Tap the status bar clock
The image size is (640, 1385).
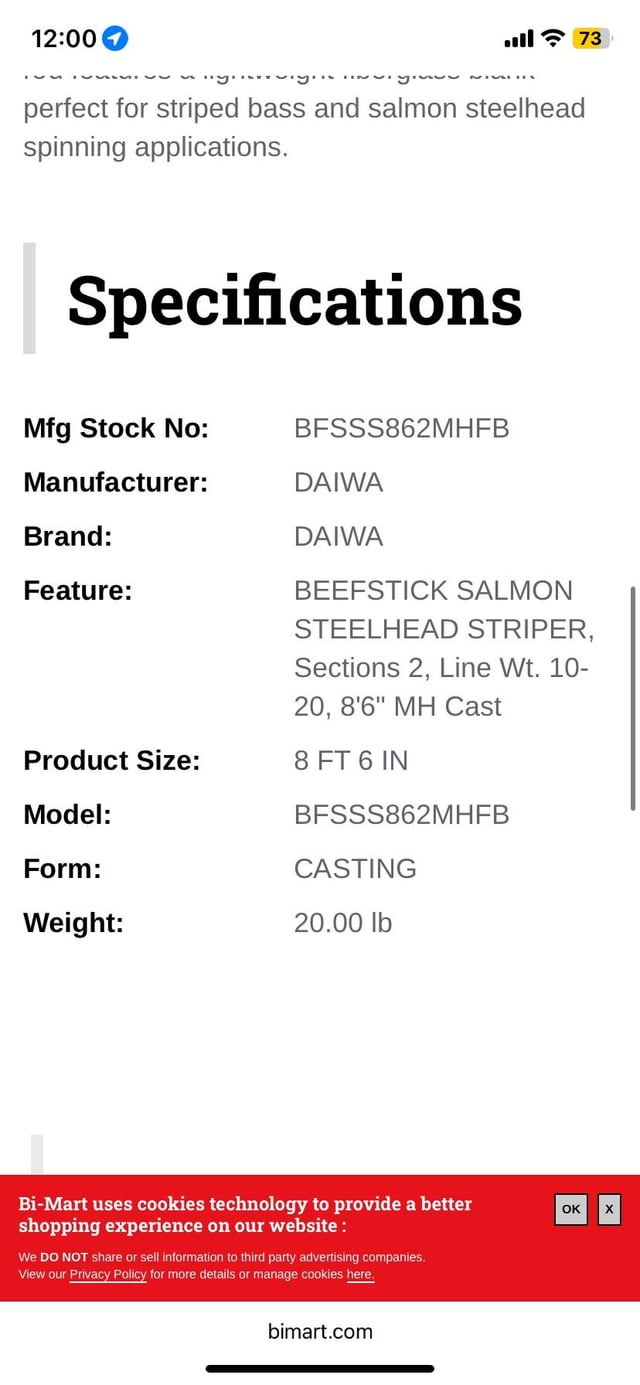click(64, 39)
